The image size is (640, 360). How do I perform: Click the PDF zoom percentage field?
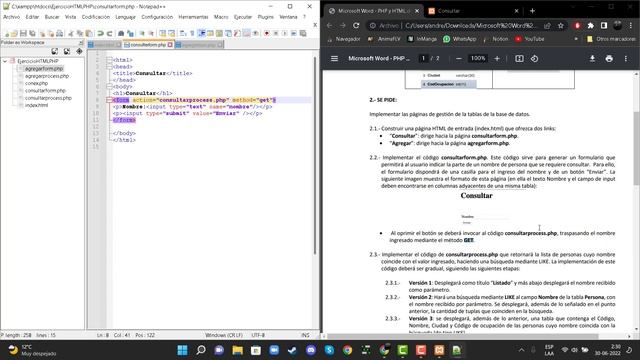(478, 58)
